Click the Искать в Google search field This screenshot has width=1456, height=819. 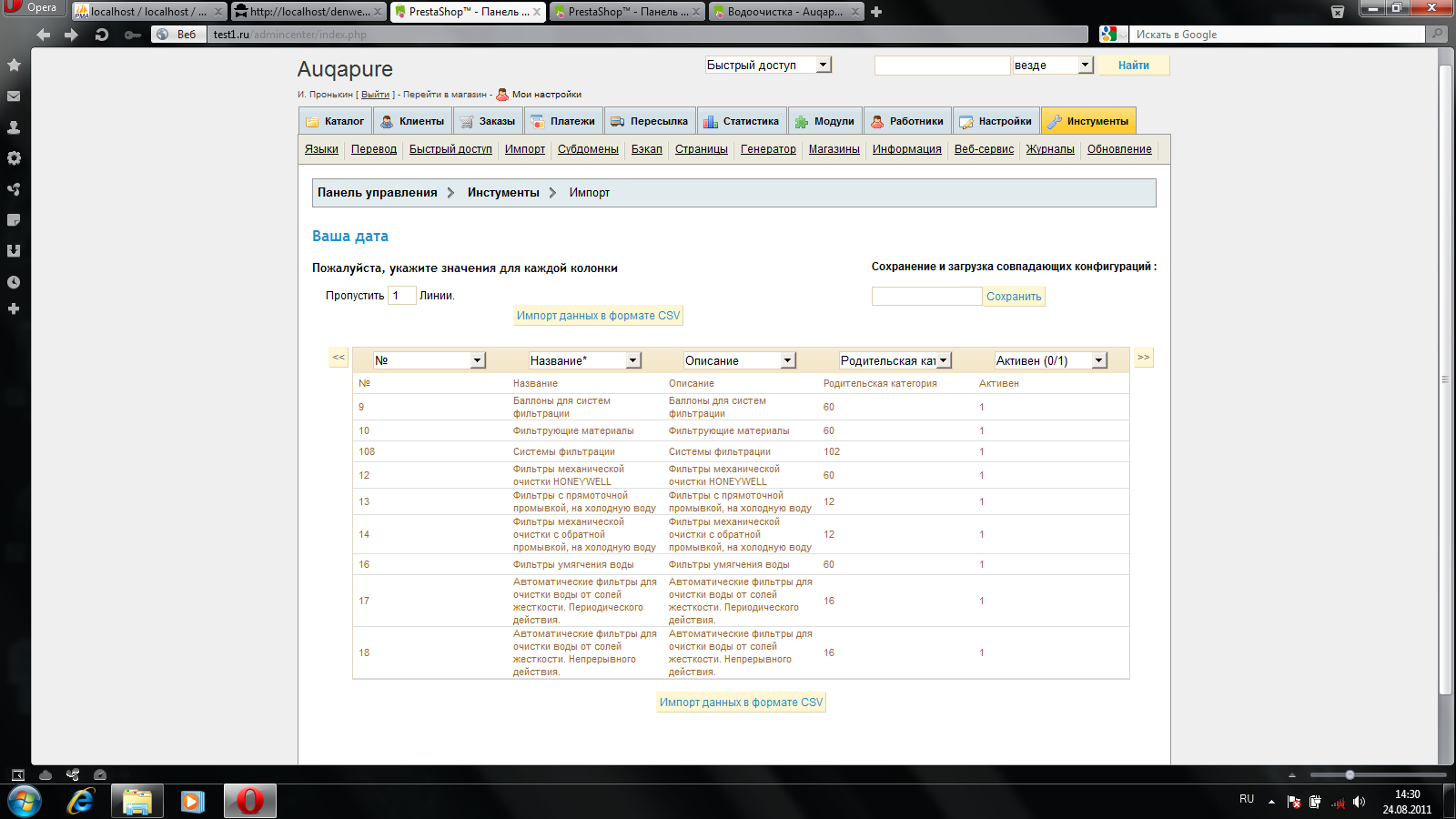tap(1278, 35)
